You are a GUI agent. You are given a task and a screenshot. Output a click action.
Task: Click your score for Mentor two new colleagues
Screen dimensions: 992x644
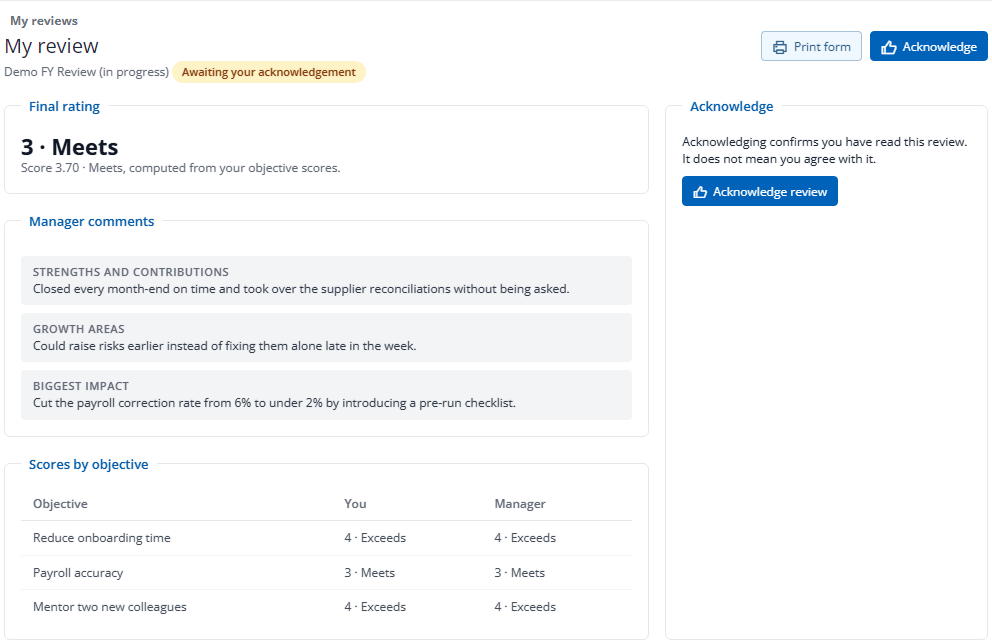[375, 607]
